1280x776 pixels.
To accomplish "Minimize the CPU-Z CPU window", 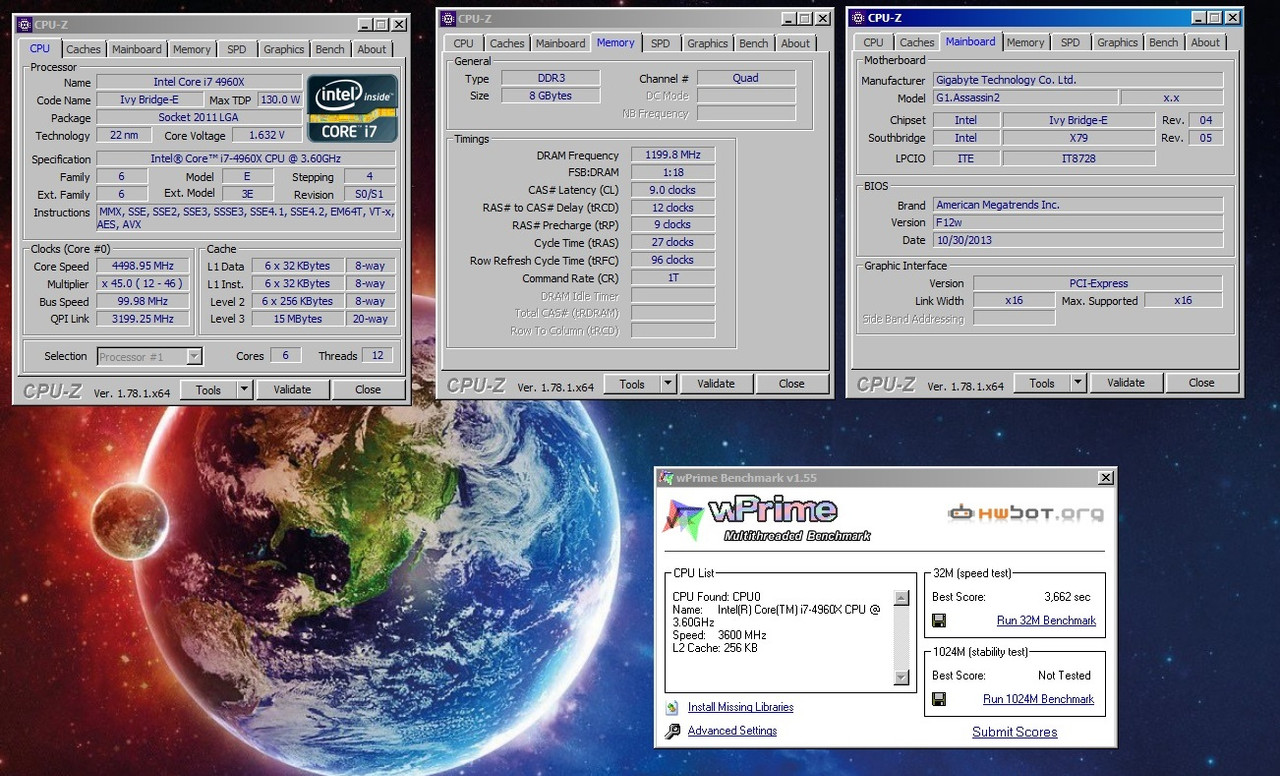I will (x=363, y=25).
